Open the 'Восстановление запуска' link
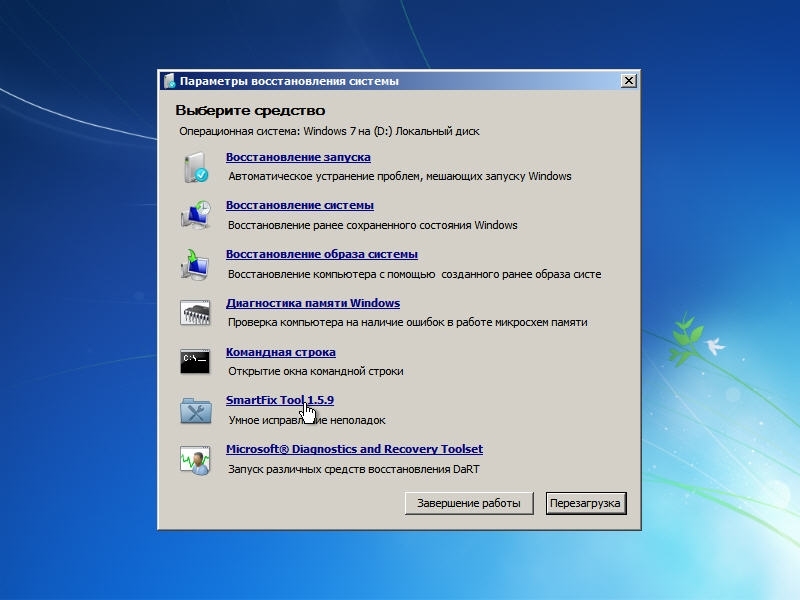800x600 pixels. click(298, 157)
